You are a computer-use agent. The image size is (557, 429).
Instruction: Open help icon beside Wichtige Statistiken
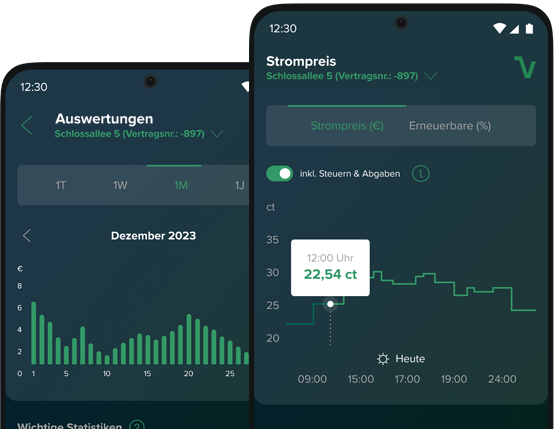(x=137, y=425)
